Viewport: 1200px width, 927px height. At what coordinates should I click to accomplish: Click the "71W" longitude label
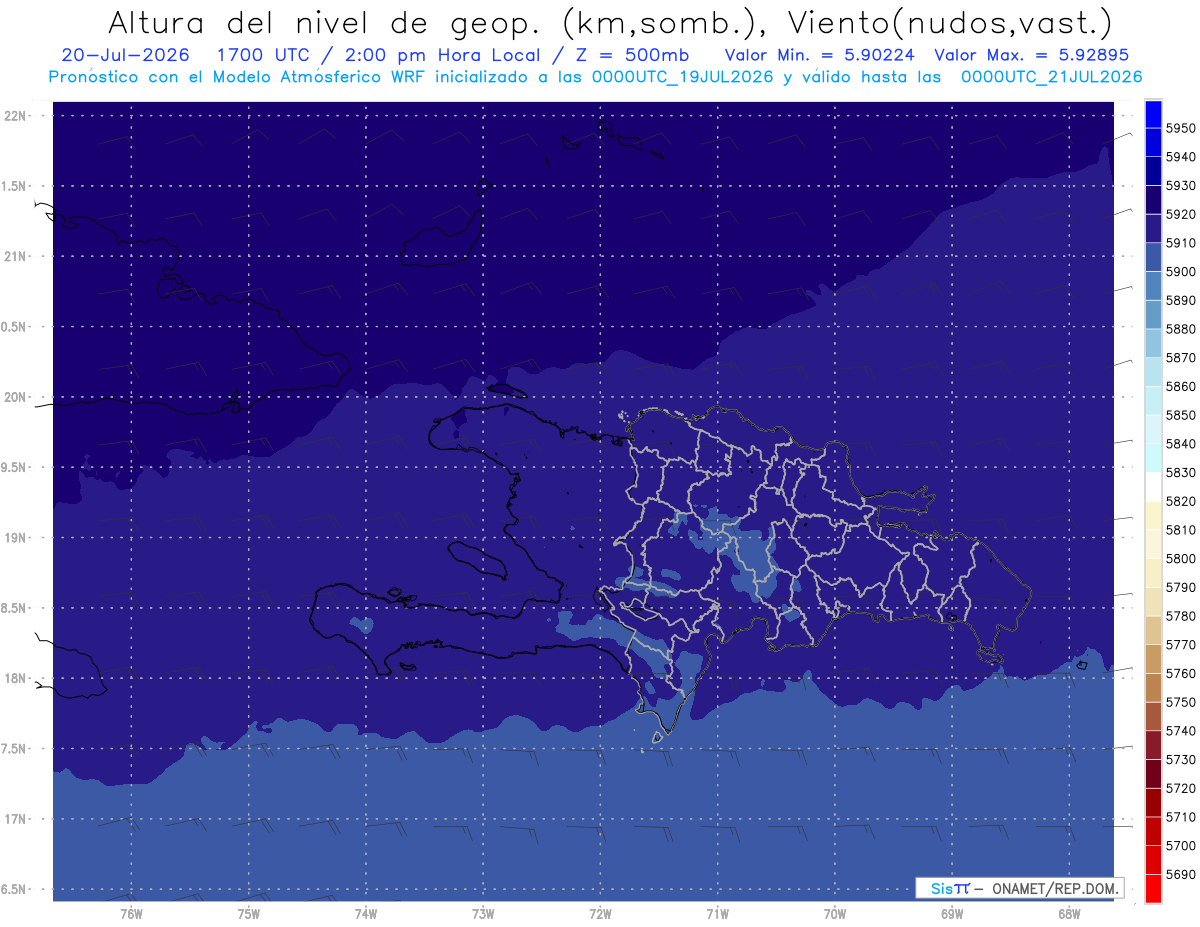717,914
